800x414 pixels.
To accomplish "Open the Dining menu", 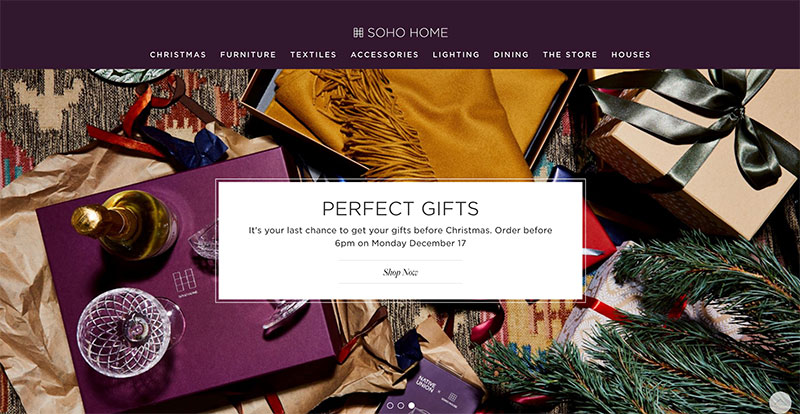I will point(511,55).
